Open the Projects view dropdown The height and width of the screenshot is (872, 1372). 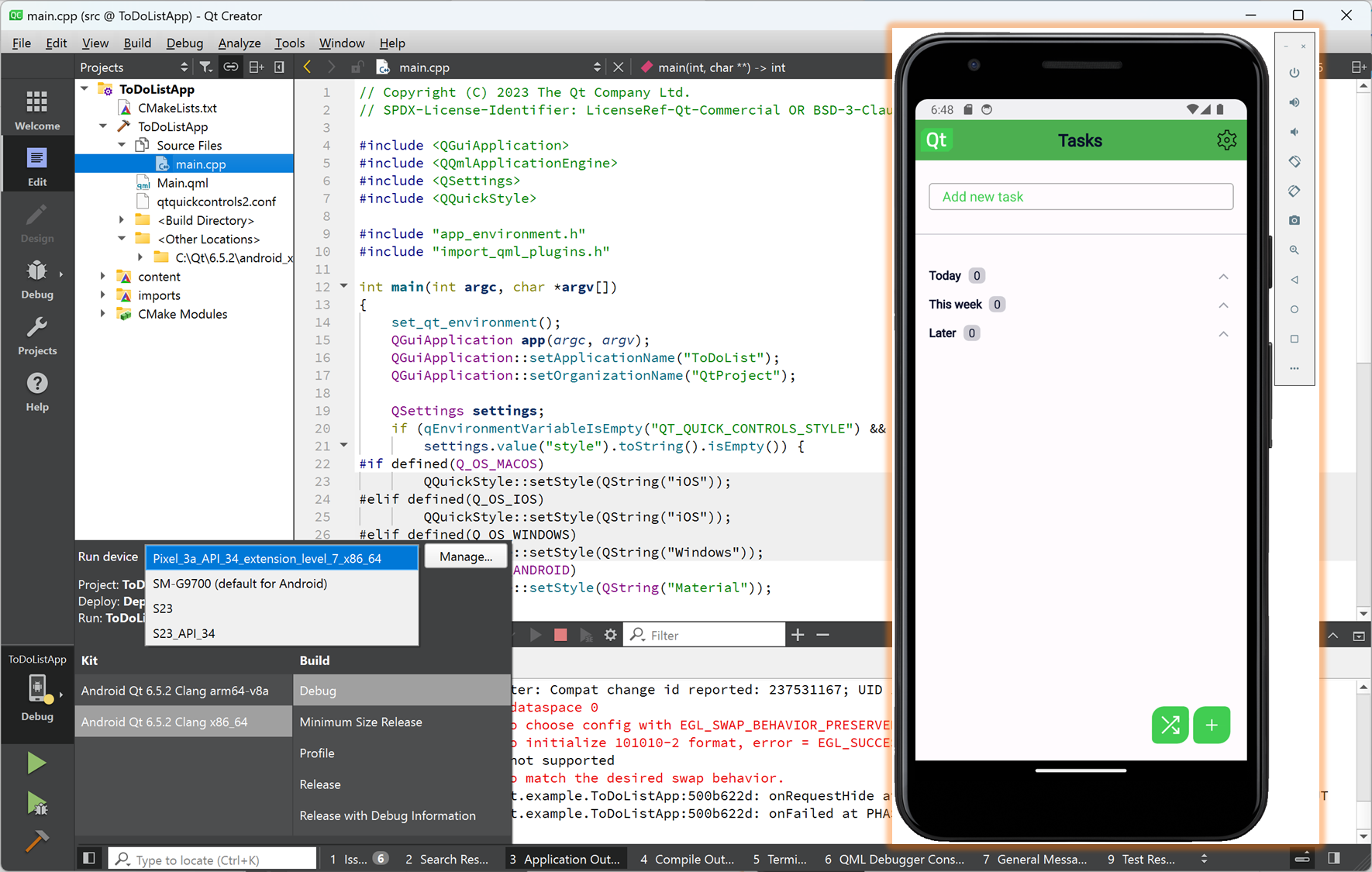pyautogui.click(x=134, y=67)
